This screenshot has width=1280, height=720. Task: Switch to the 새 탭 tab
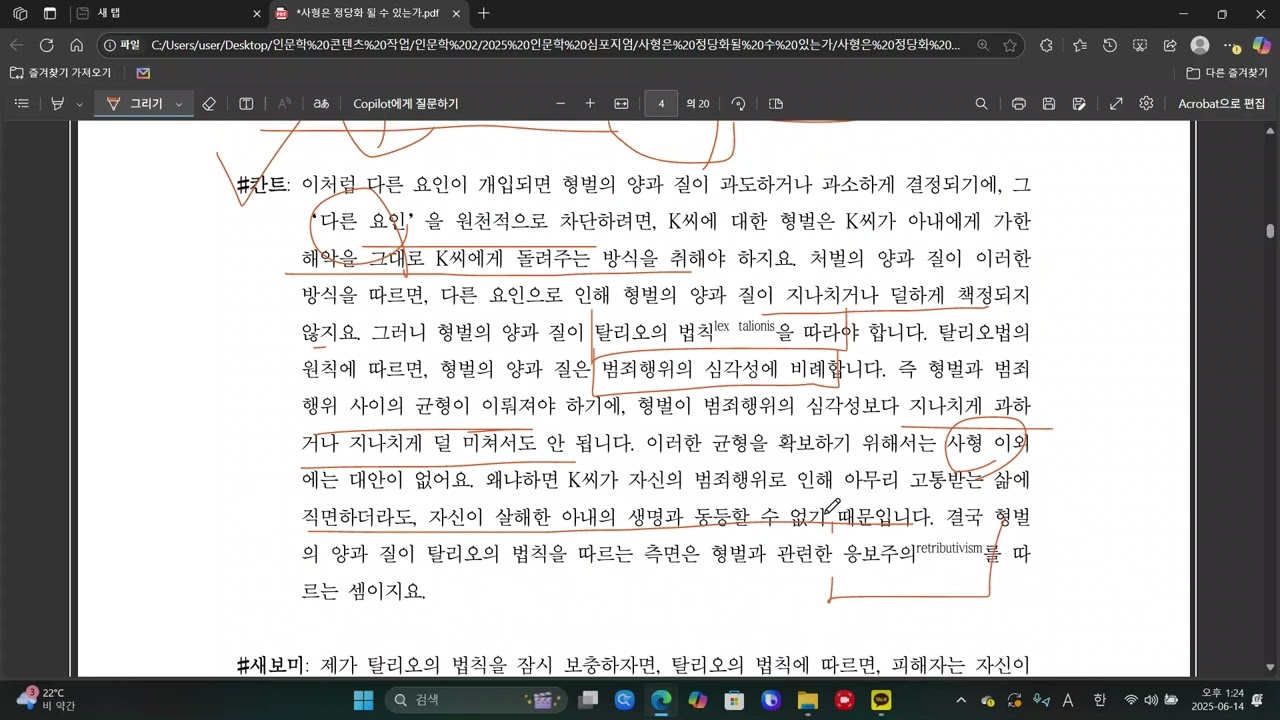click(168, 14)
